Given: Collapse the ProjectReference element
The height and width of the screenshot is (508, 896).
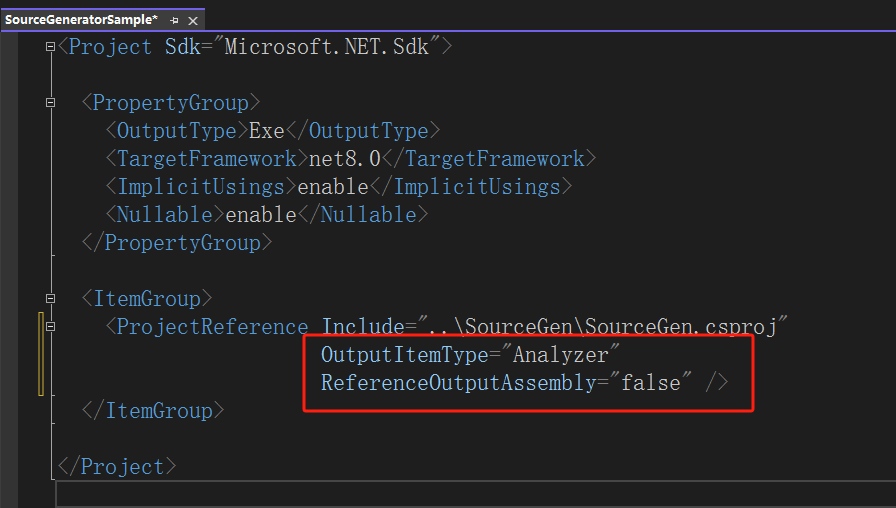Looking at the screenshot, I should [51, 327].
